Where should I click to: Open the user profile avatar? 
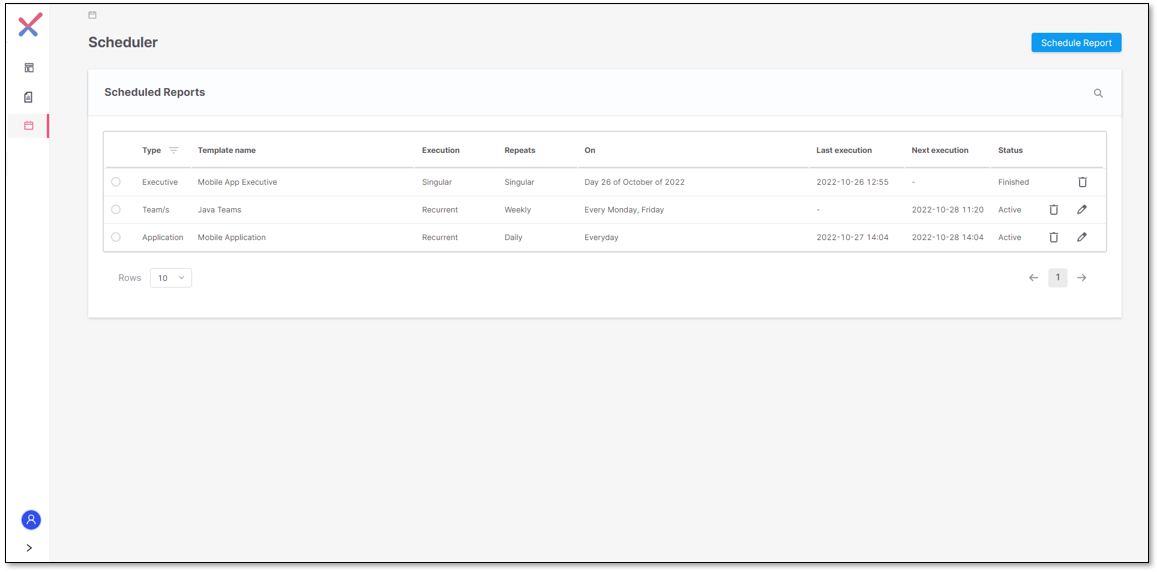coord(31,520)
